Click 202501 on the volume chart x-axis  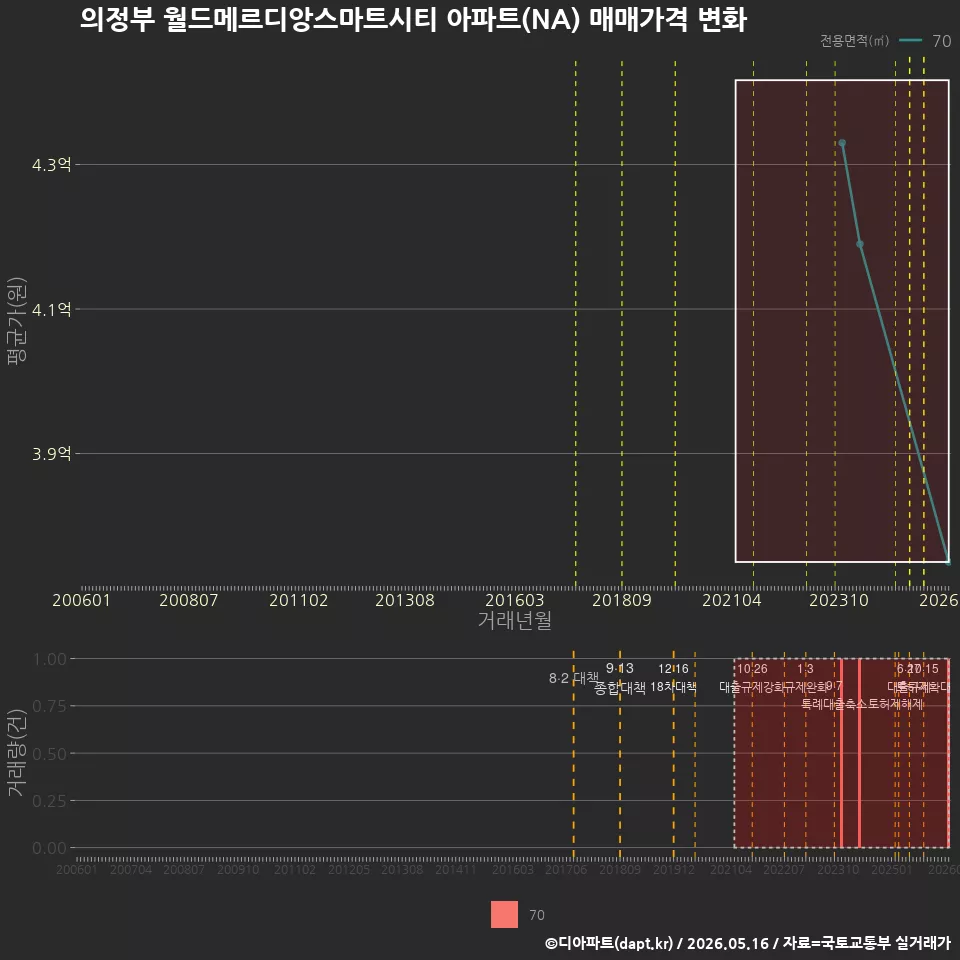pos(891,869)
